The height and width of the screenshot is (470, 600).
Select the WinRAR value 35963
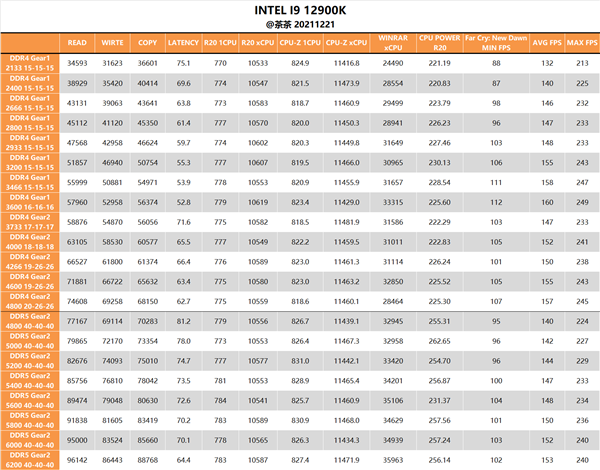coord(393,460)
